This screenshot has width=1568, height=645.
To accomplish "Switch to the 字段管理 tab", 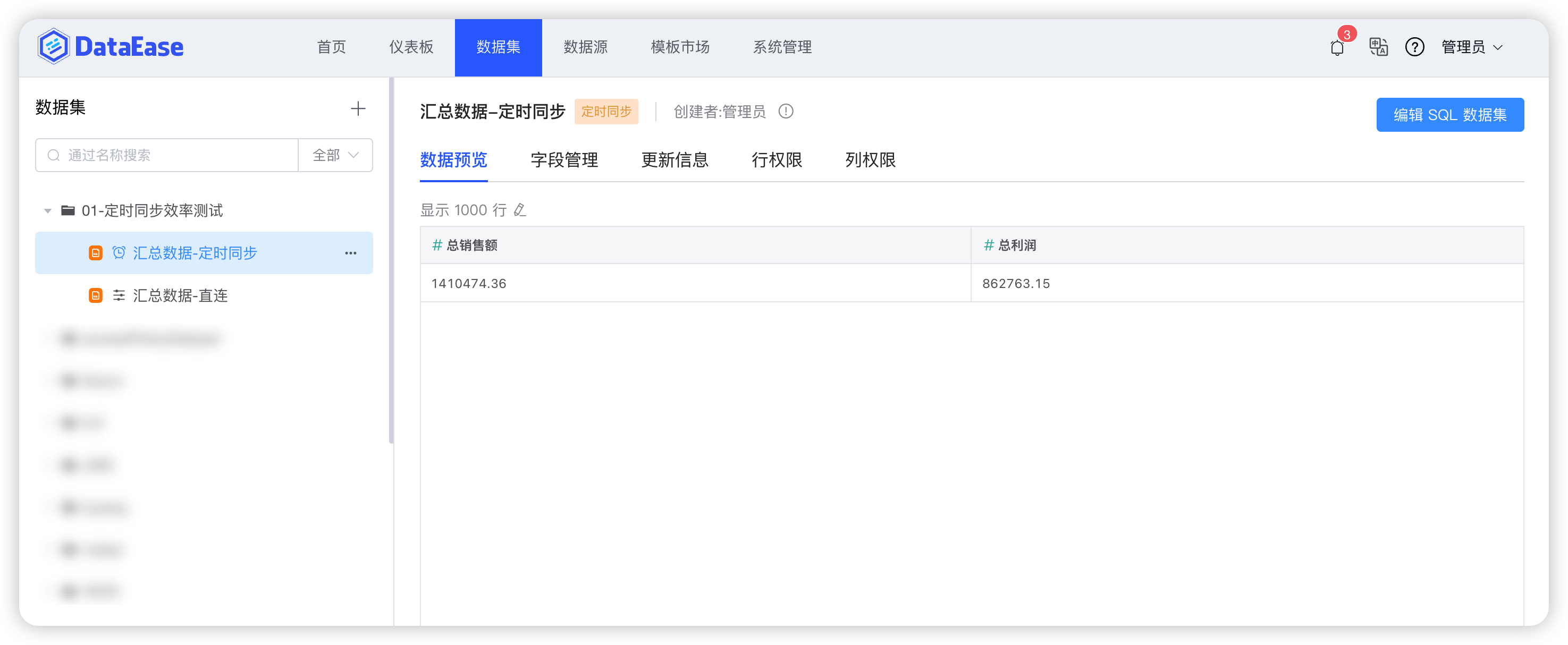I will pos(564,160).
